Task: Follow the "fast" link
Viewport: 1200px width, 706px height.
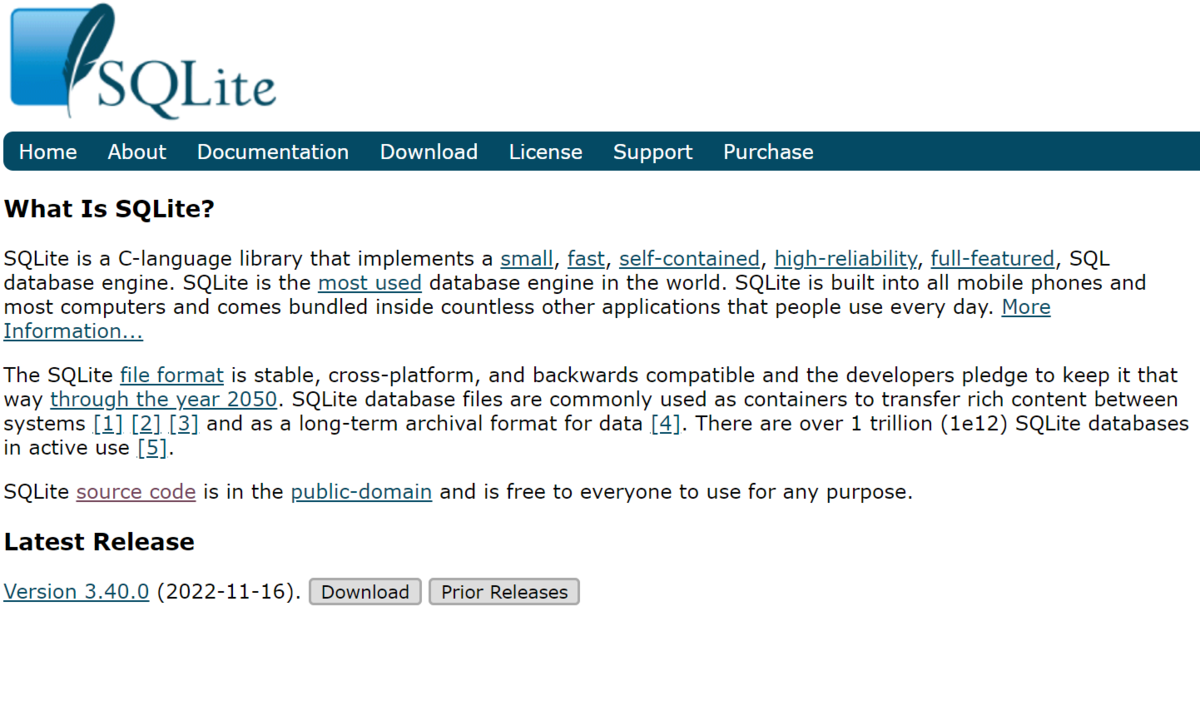Action: [x=586, y=259]
